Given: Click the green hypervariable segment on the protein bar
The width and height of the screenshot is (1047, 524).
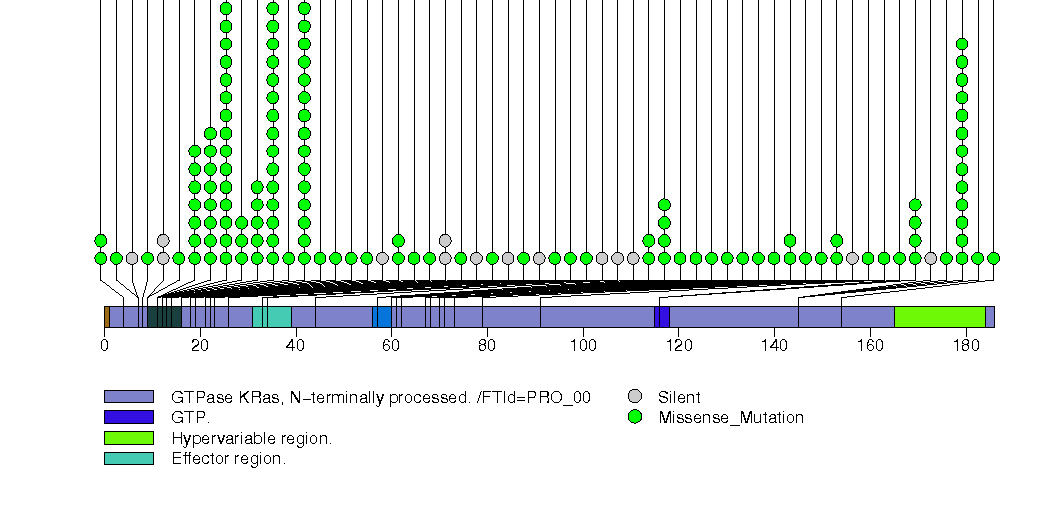Looking at the screenshot, I should (x=939, y=317).
